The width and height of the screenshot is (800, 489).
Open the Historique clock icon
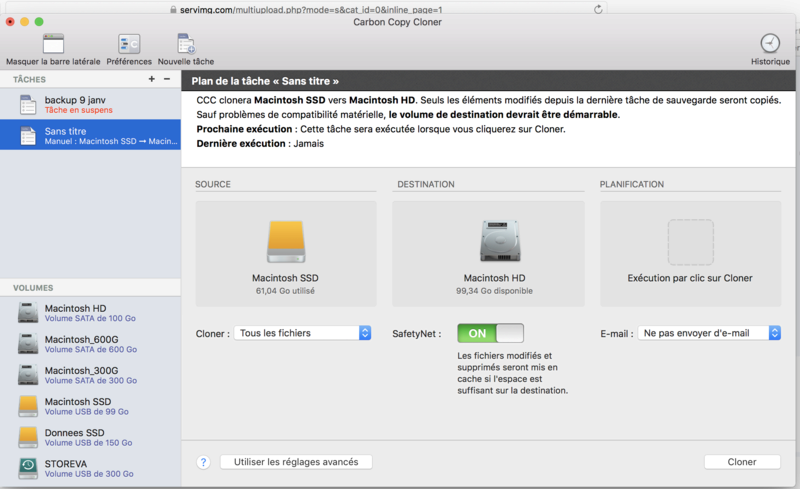pos(769,44)
